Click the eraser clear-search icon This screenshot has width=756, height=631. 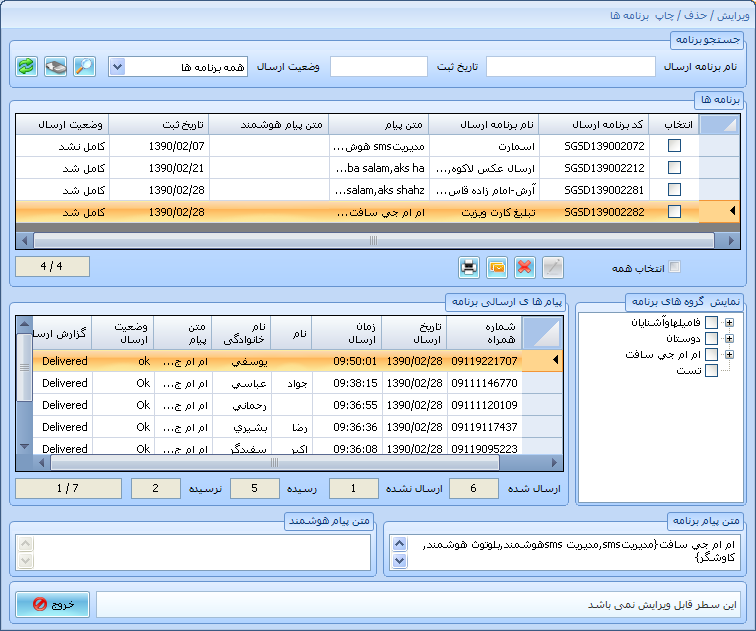point(55,67)
